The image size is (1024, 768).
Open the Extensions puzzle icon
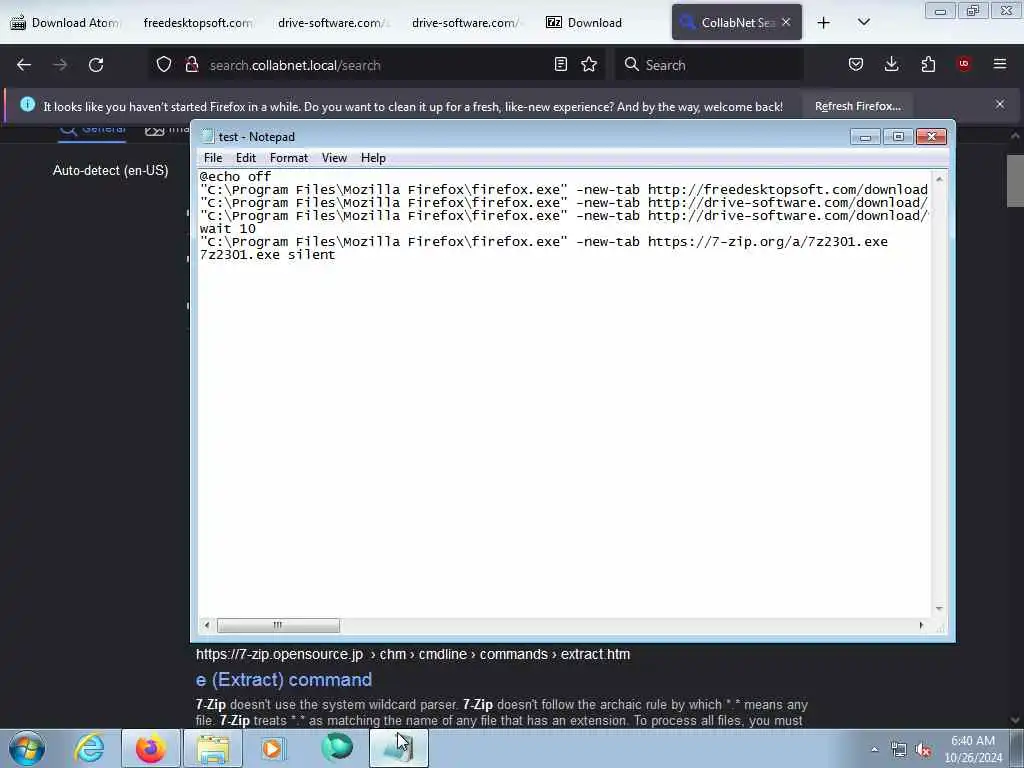(928, 64)
